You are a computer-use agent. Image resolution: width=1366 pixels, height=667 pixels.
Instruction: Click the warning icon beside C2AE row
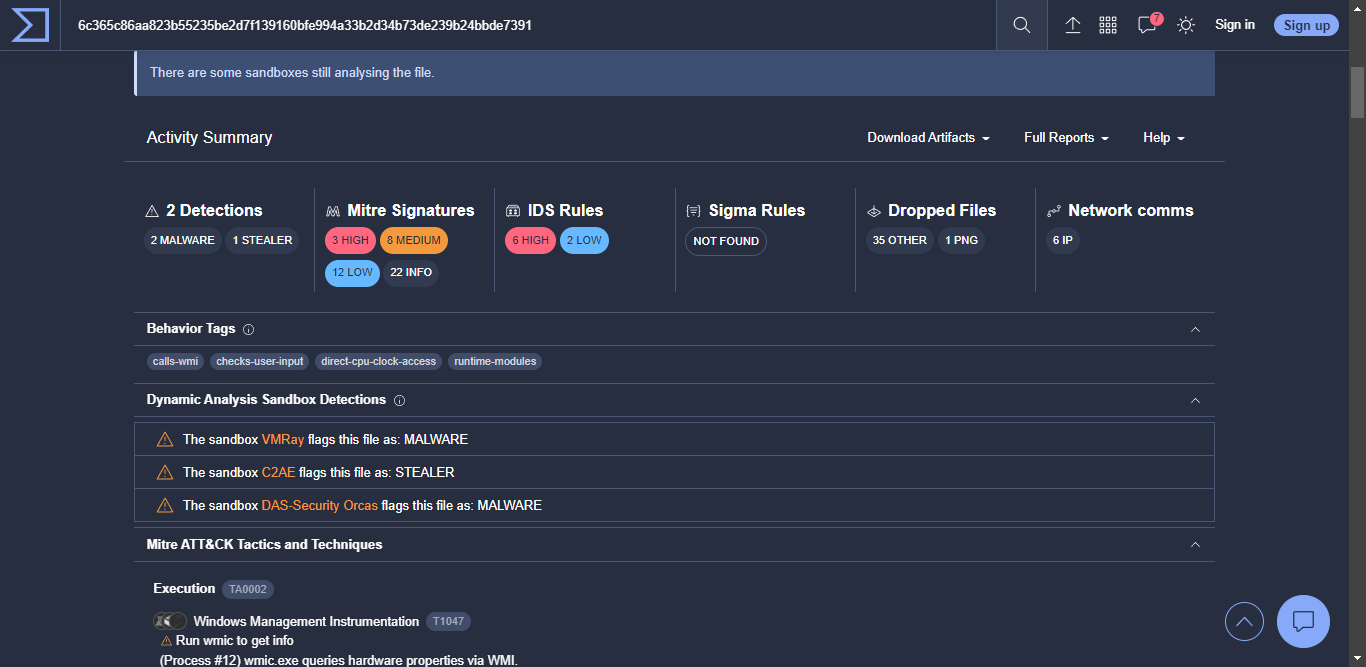tap(165, 473)
